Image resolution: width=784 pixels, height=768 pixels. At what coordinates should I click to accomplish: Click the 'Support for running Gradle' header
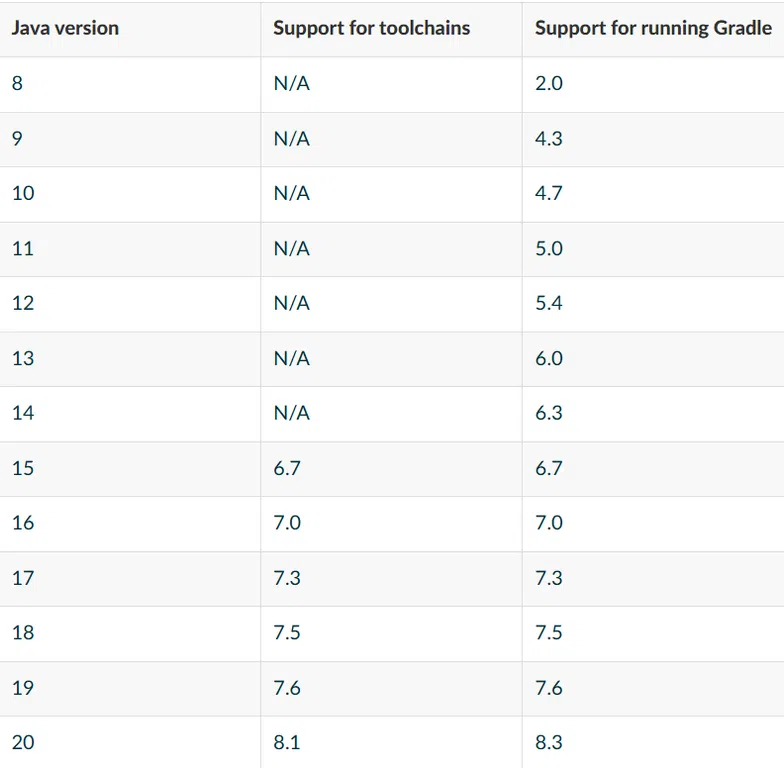pyautogui.click(x=653, y=28)
